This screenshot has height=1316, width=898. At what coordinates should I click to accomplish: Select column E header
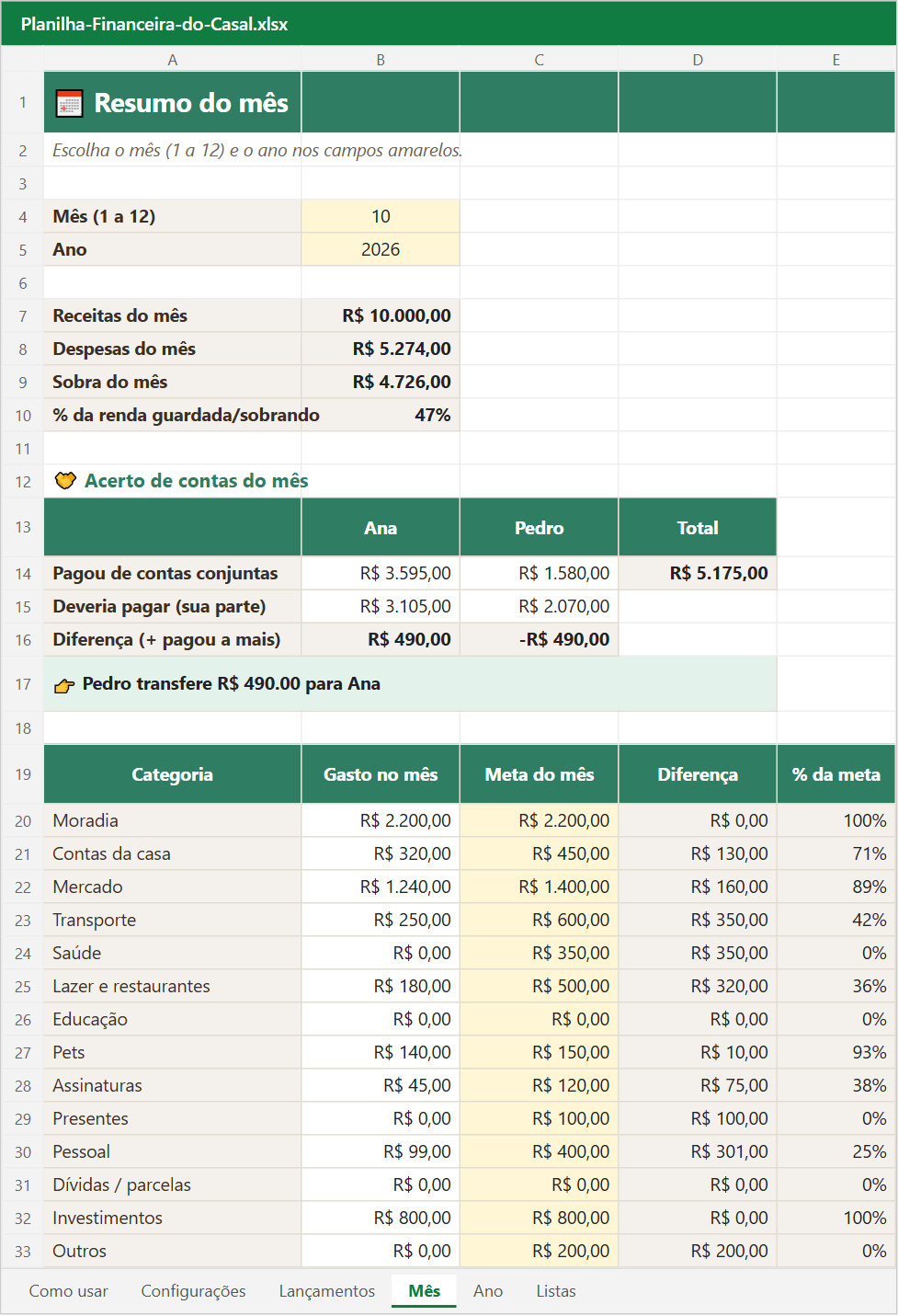[836, 60]
